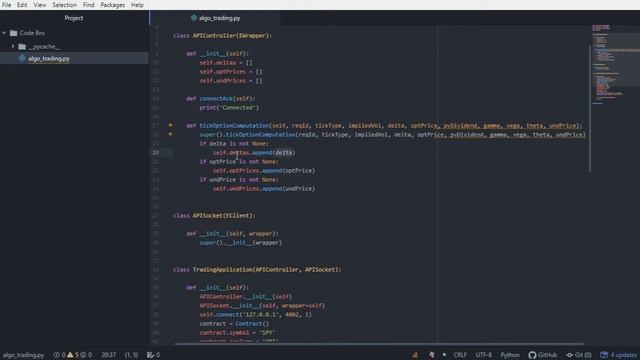The height and width of the screenshot is (360, 640).
Task: Click the algo_trading.py status bar filename
Action: (x=23, y=355)
